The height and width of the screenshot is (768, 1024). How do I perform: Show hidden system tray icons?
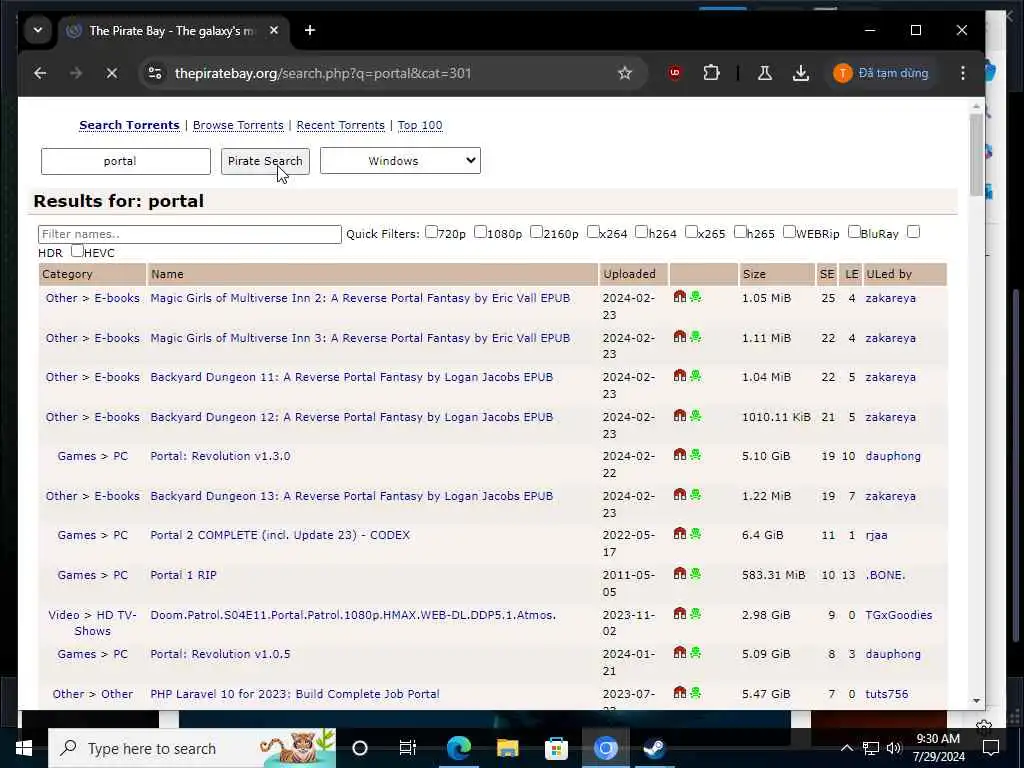(x=846, y=748)
